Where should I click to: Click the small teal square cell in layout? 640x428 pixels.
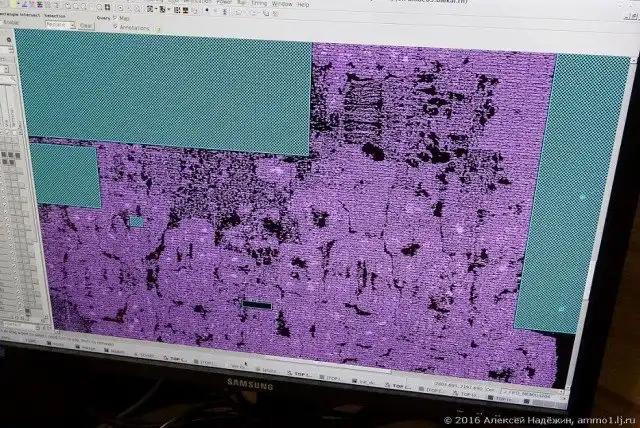136,221
